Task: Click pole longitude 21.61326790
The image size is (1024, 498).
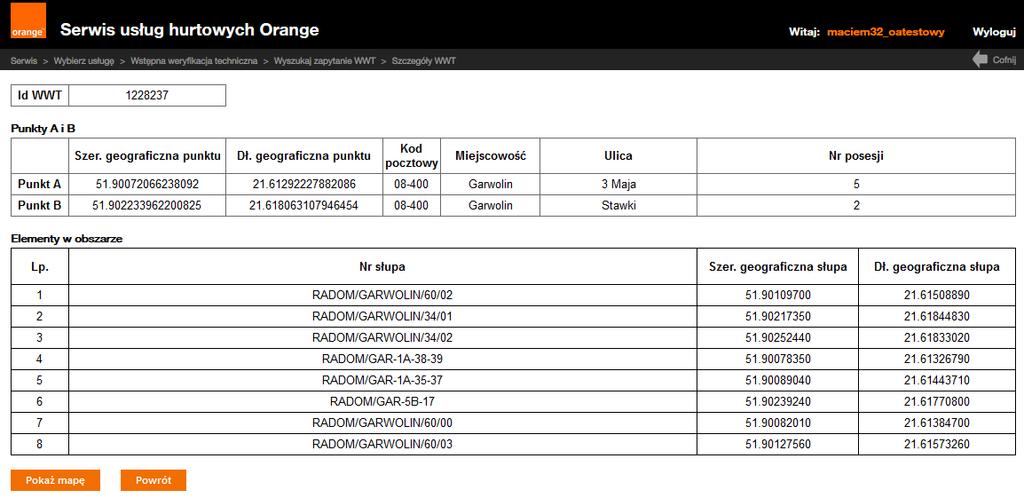Action: pos(937,359)
